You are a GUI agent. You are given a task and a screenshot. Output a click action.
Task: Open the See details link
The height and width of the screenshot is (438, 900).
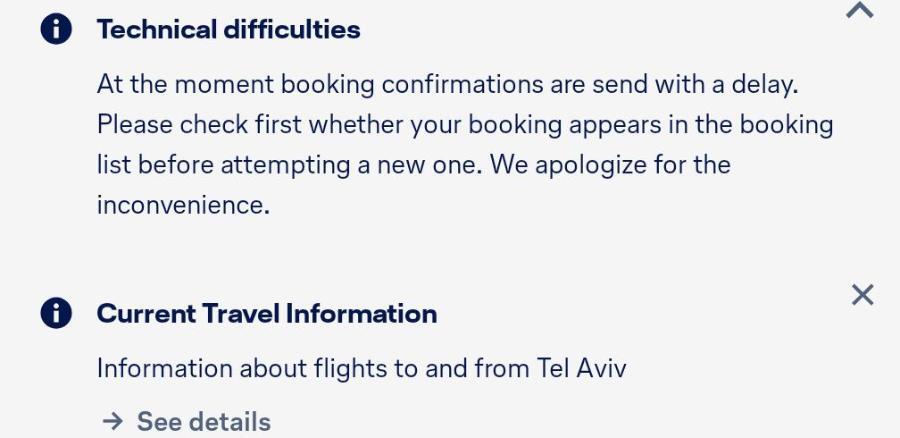pos(187,422)
